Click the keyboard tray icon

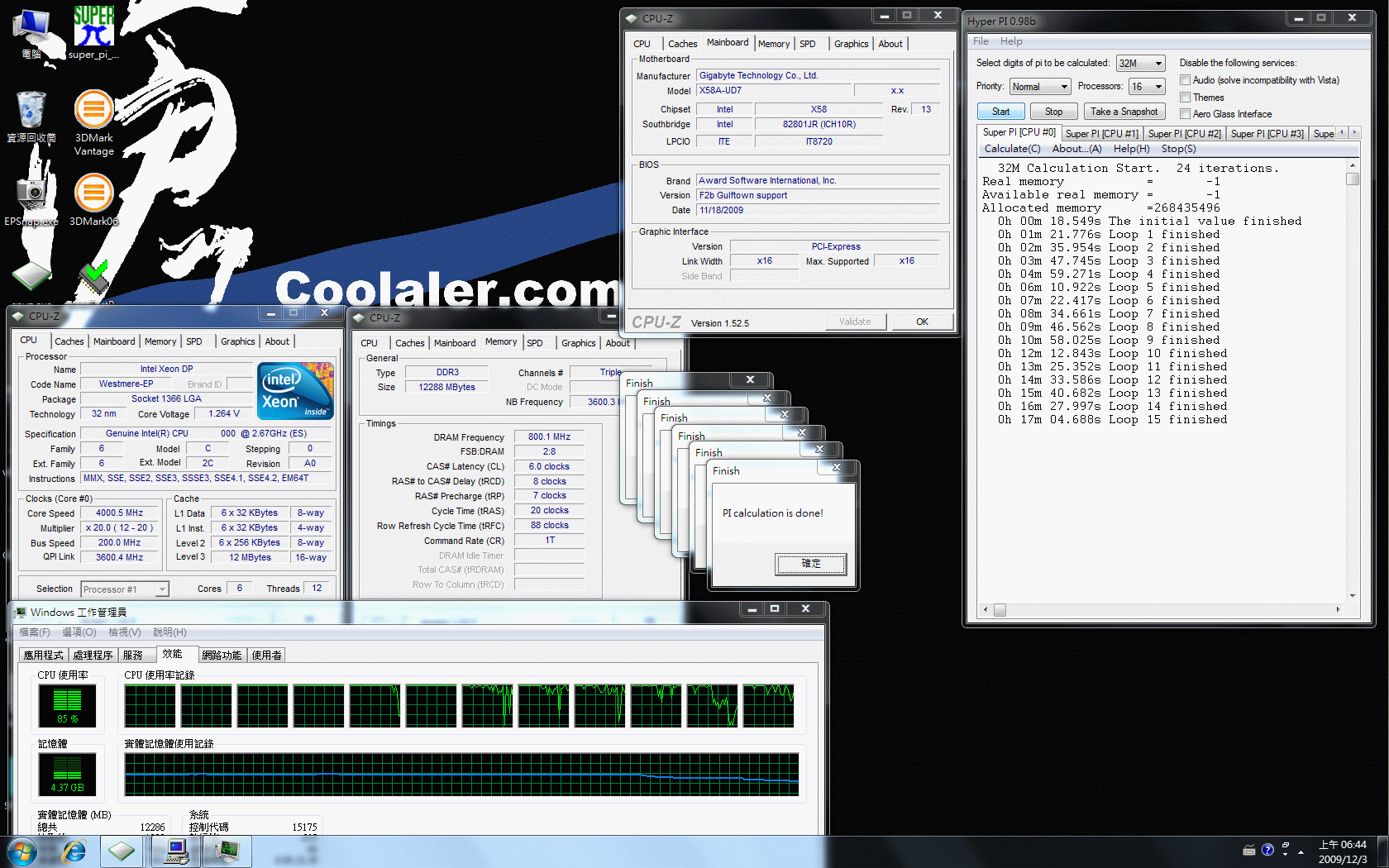1249,850
